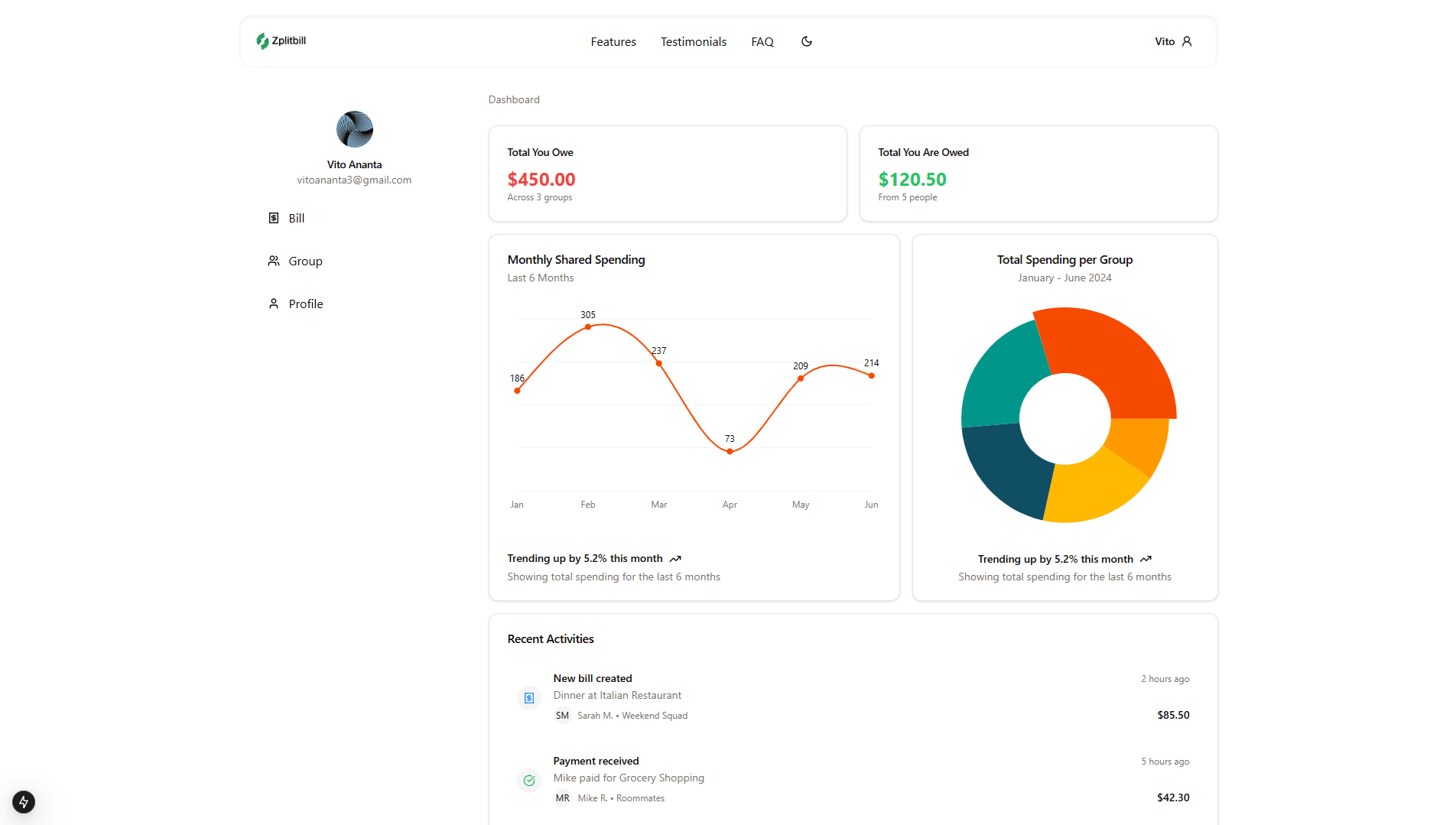The height and width of the screenshot is (825, 1456).
Task: Click the April data point on the line chart
Action: tap(730, 451)
